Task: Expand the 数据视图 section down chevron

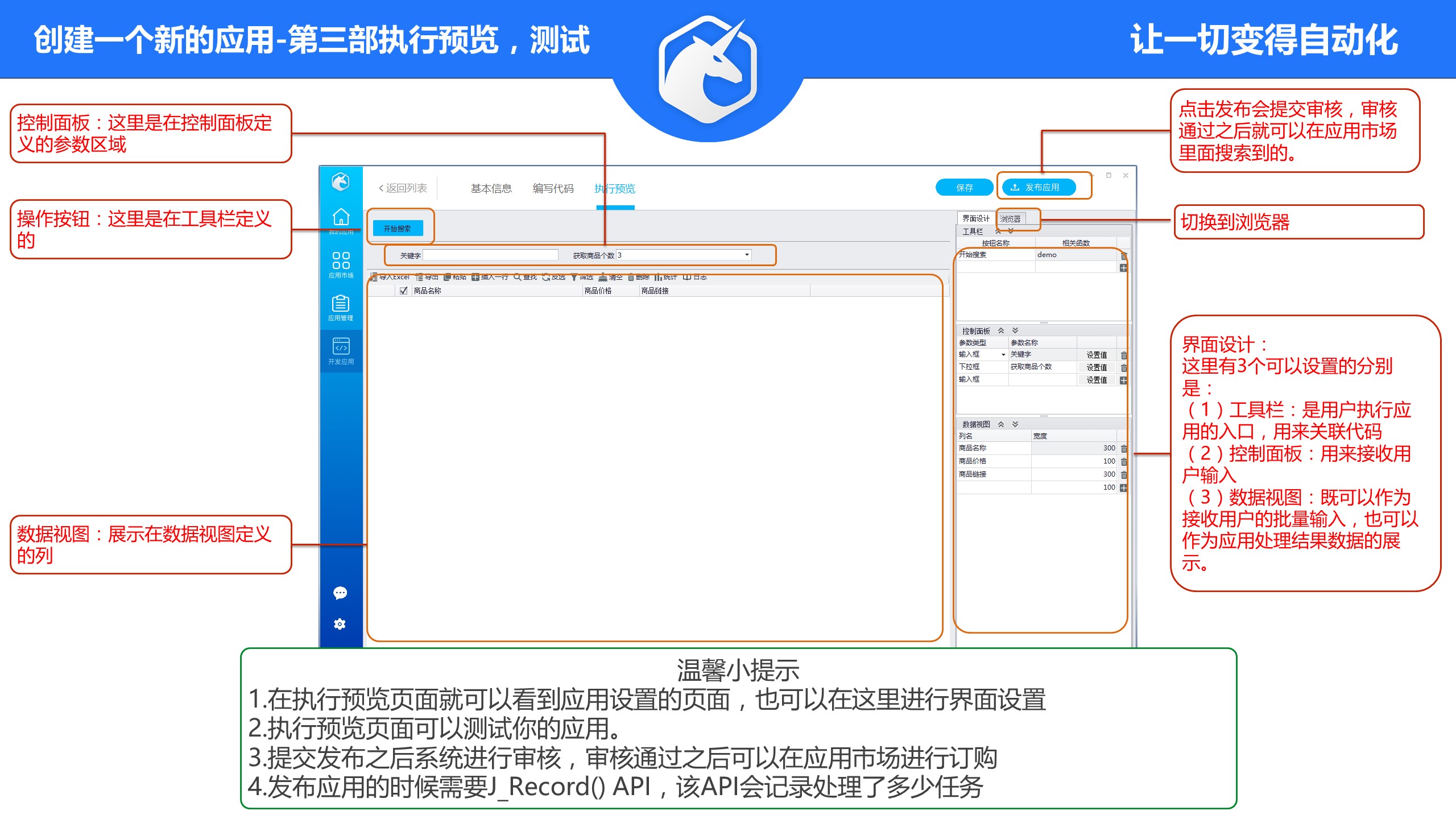Action: (x=1015, y=424)
